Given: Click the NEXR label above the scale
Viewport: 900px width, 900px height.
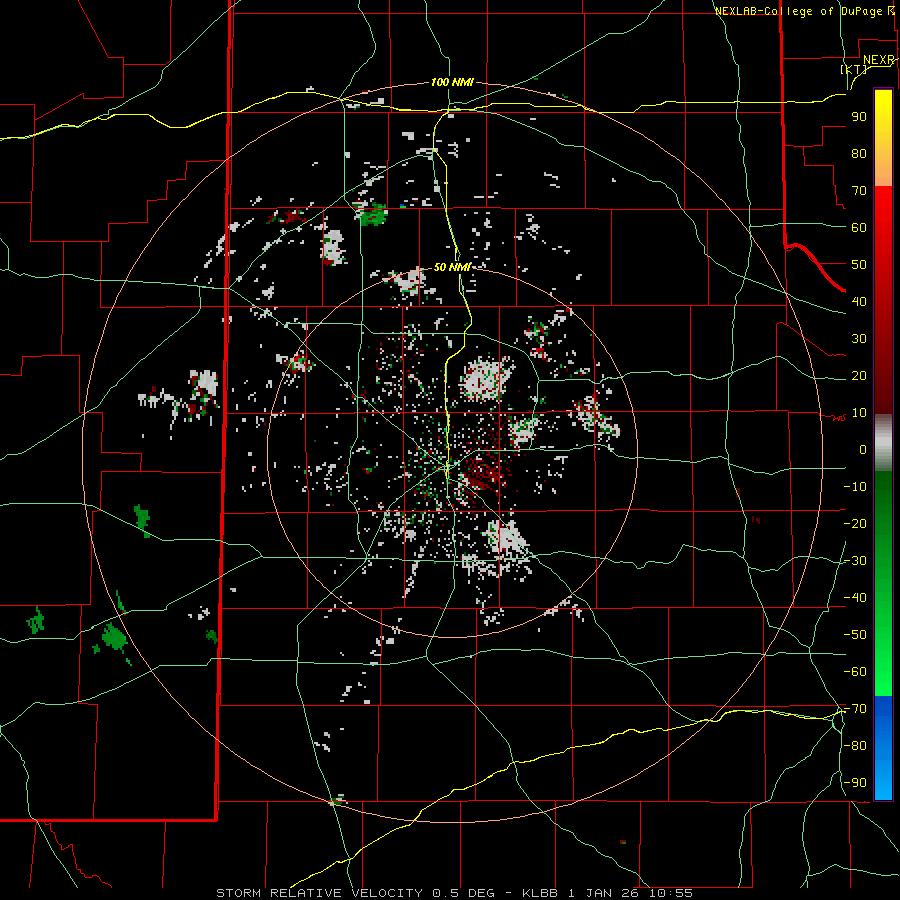Looking at the screenshot, I should [879, 60].
